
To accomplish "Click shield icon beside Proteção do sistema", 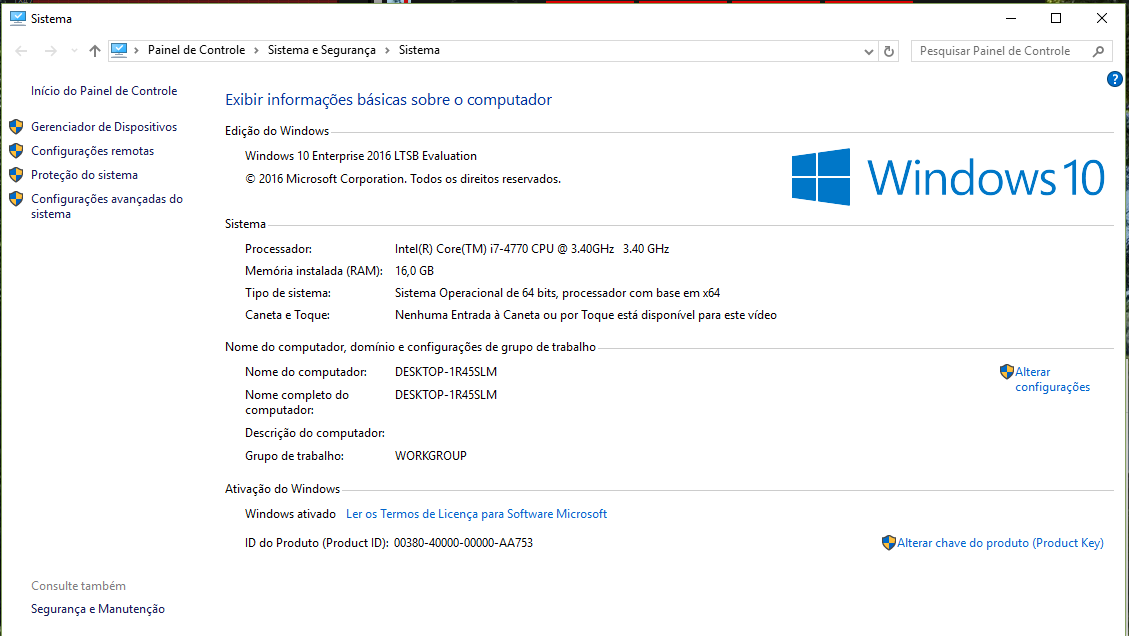I will click(x=16, y=174).
